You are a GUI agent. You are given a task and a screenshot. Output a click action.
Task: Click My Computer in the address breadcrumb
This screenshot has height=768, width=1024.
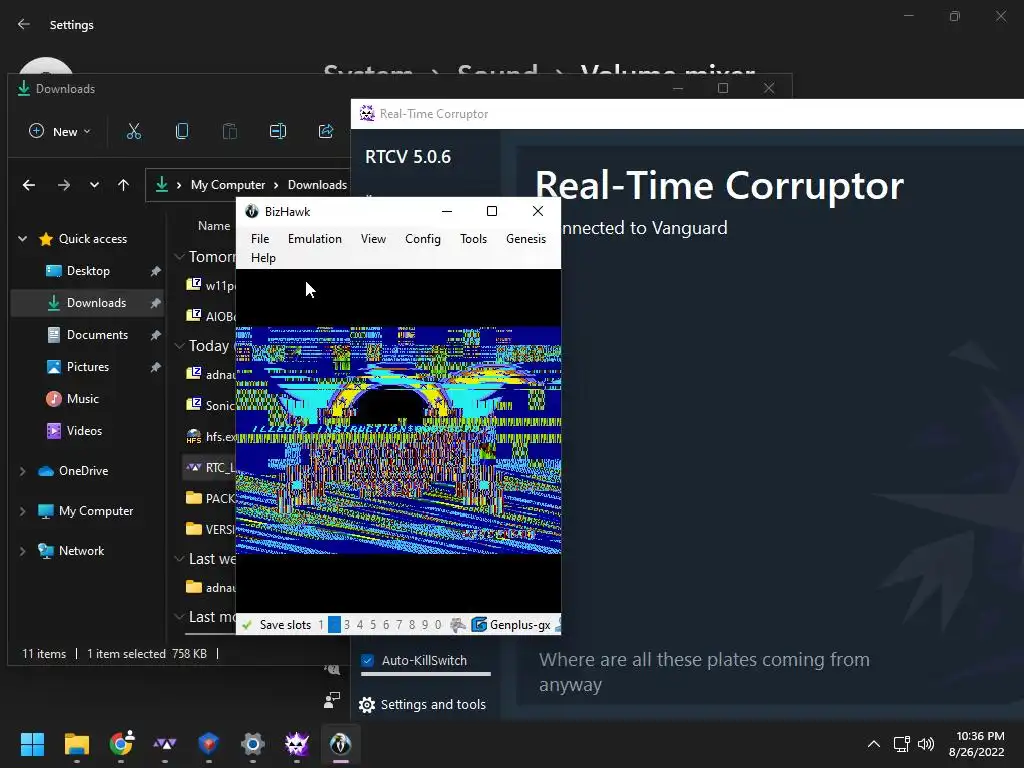click(228, 185)
